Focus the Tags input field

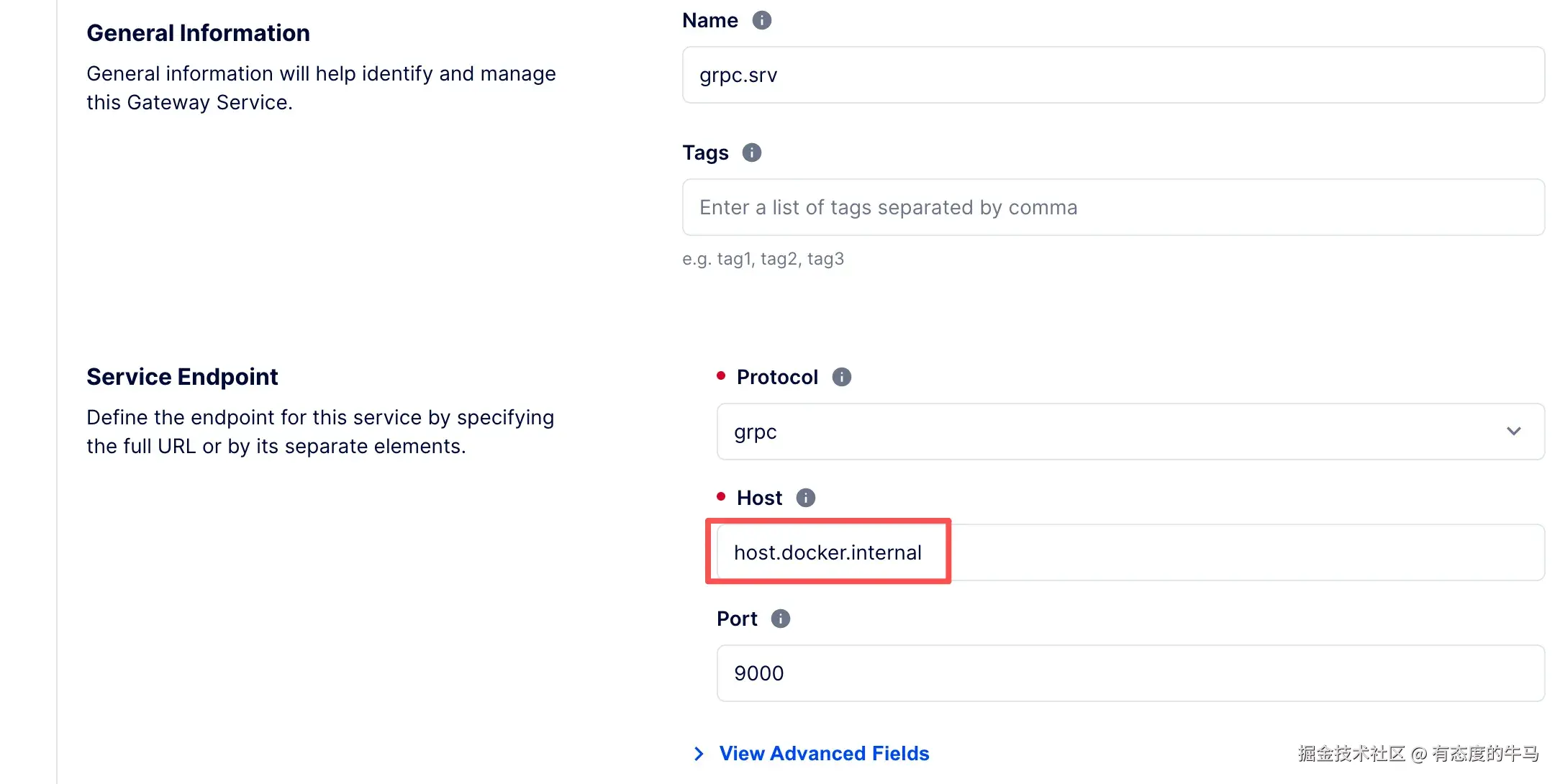click(x=1112, y=207)
